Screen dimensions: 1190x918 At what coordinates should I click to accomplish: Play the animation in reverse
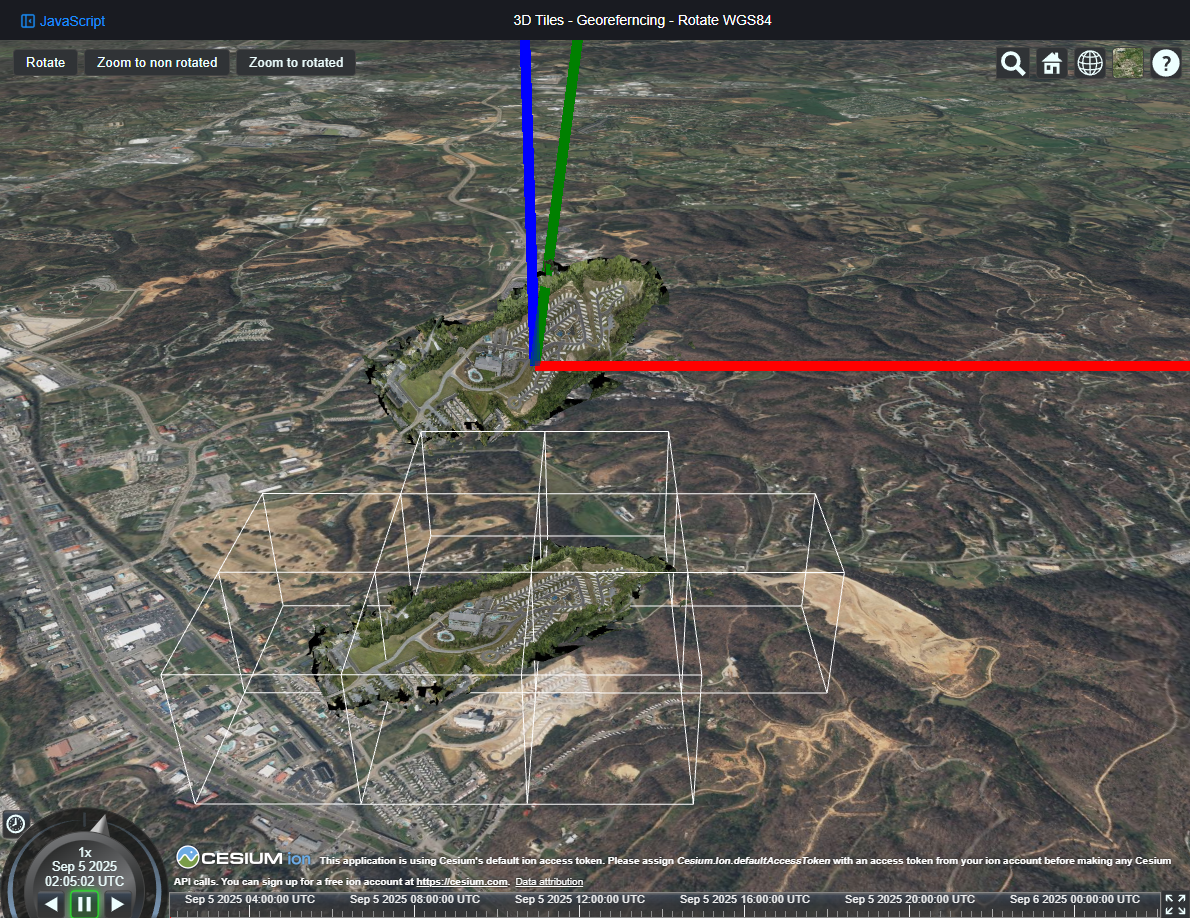coord(52,904)
